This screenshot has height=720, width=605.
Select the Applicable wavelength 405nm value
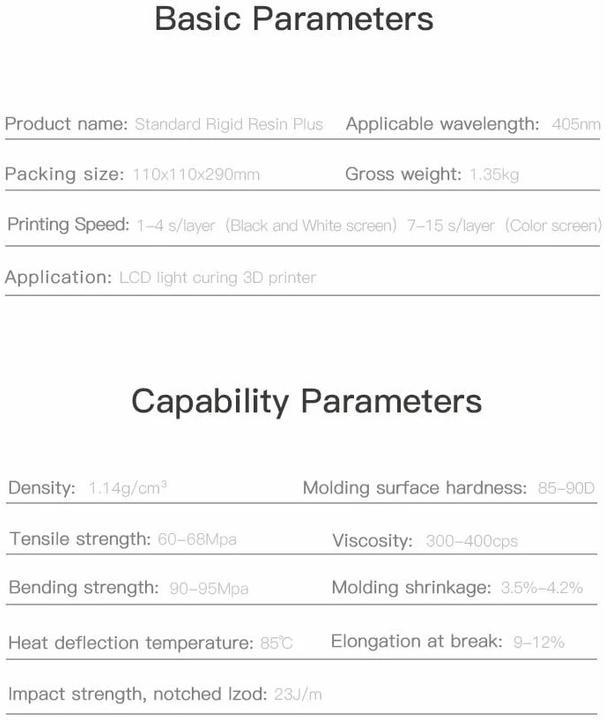click(x=576, y=124)
